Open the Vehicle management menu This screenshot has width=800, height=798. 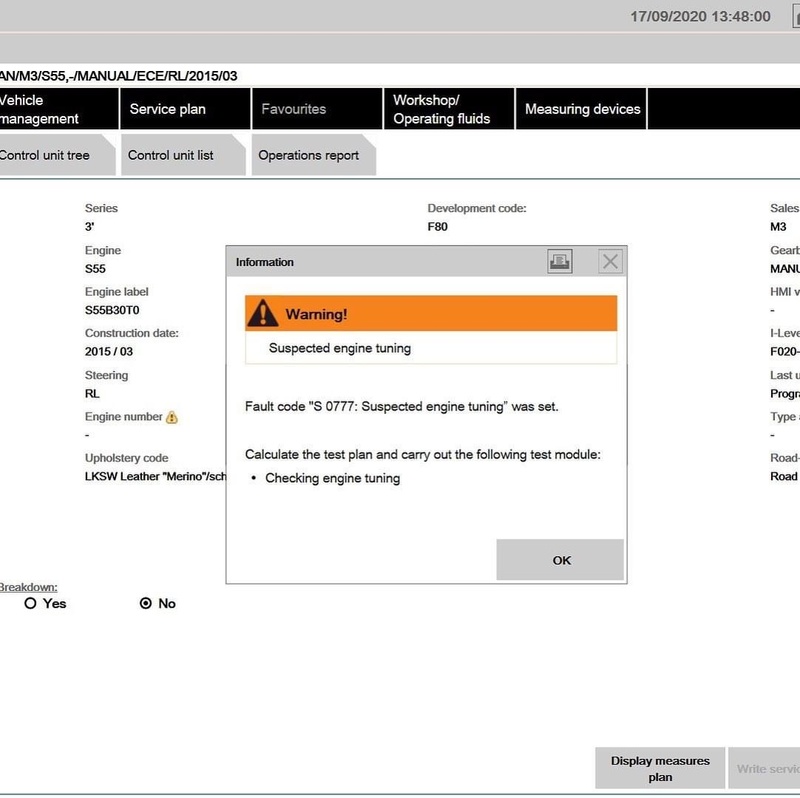58,109
